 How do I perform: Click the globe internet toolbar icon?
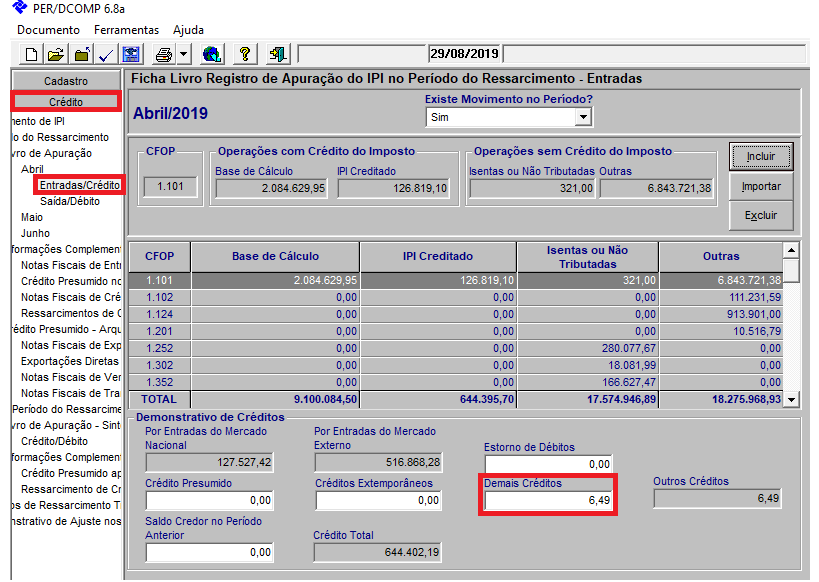tap(211, 54)
